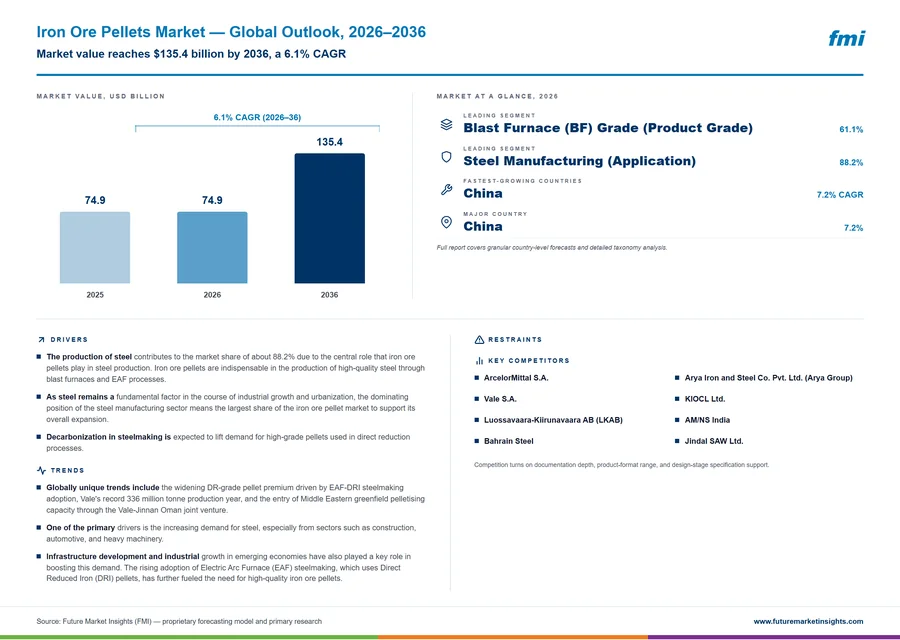The width and height of the screenshot is (900, 640).
Task: Click the Drivers section heading
Action: (x=69, y=340)
